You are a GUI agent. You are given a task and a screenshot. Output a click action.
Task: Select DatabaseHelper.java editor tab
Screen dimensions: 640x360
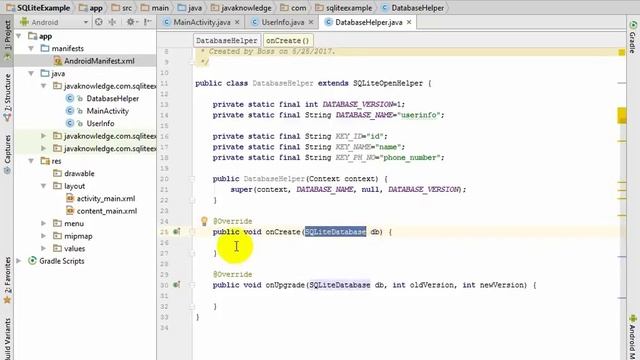tap(369, 22)
